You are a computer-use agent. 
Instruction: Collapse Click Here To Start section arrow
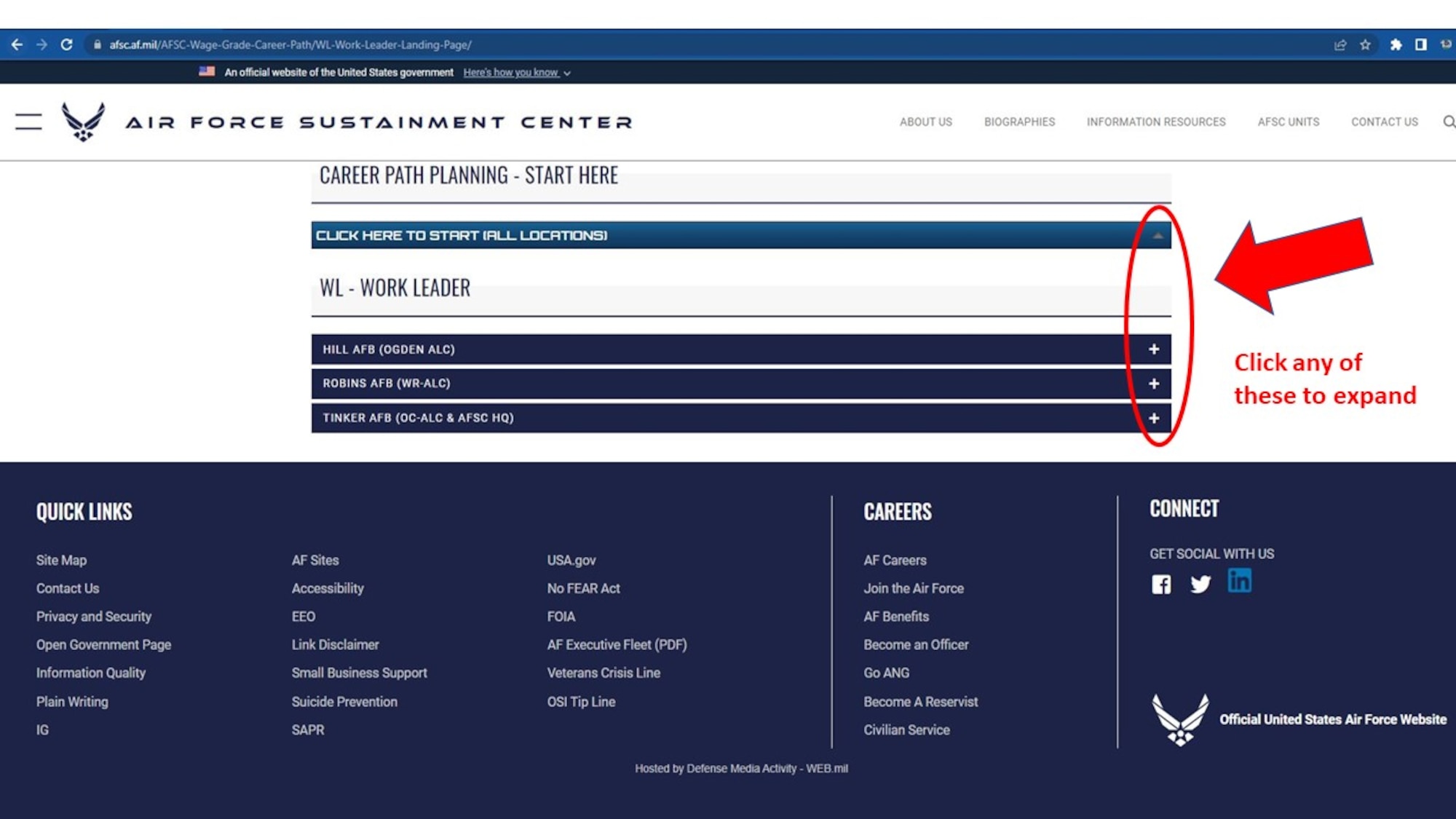point(1158,236)
